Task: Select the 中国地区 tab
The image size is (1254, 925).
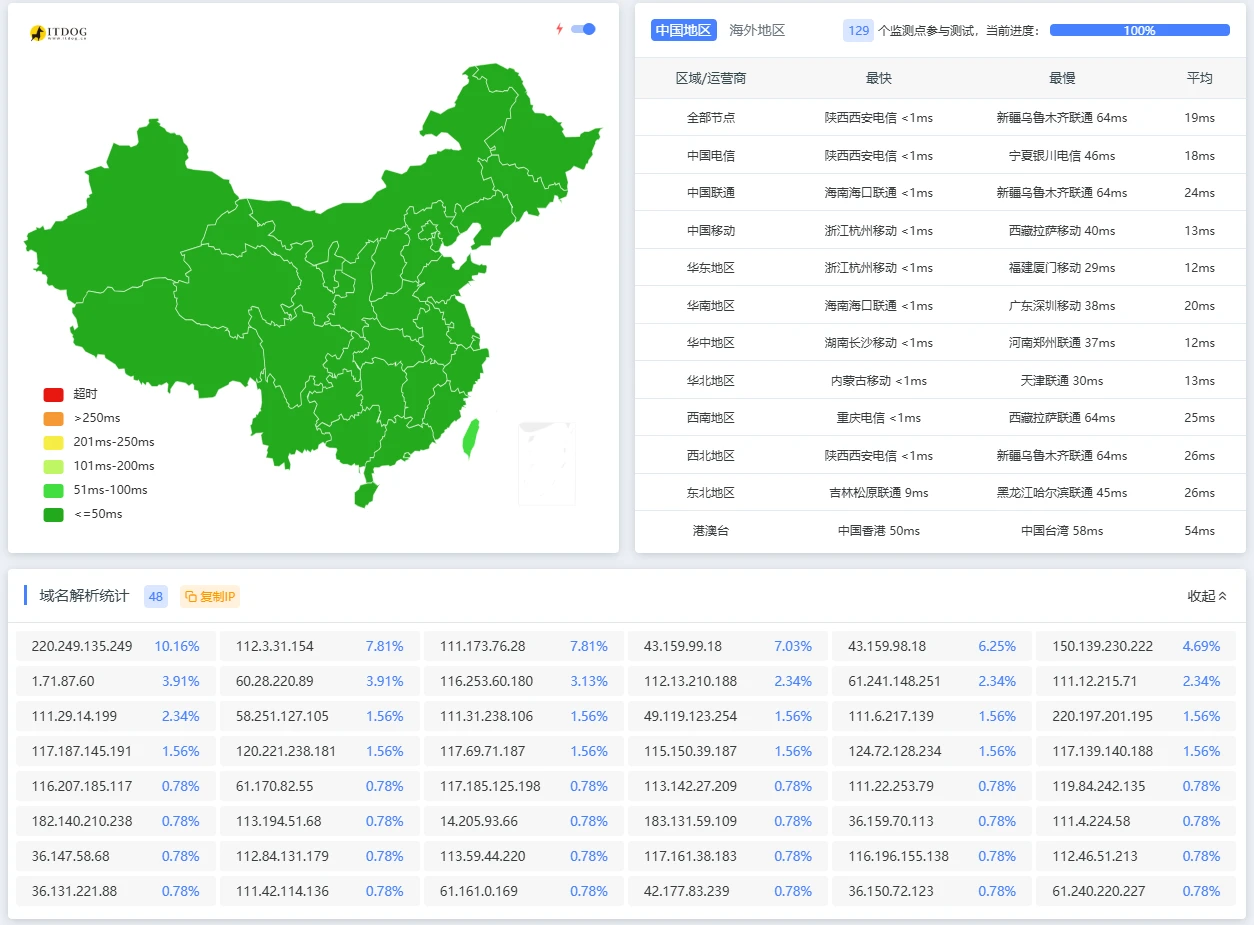Action: pos(684,30)
